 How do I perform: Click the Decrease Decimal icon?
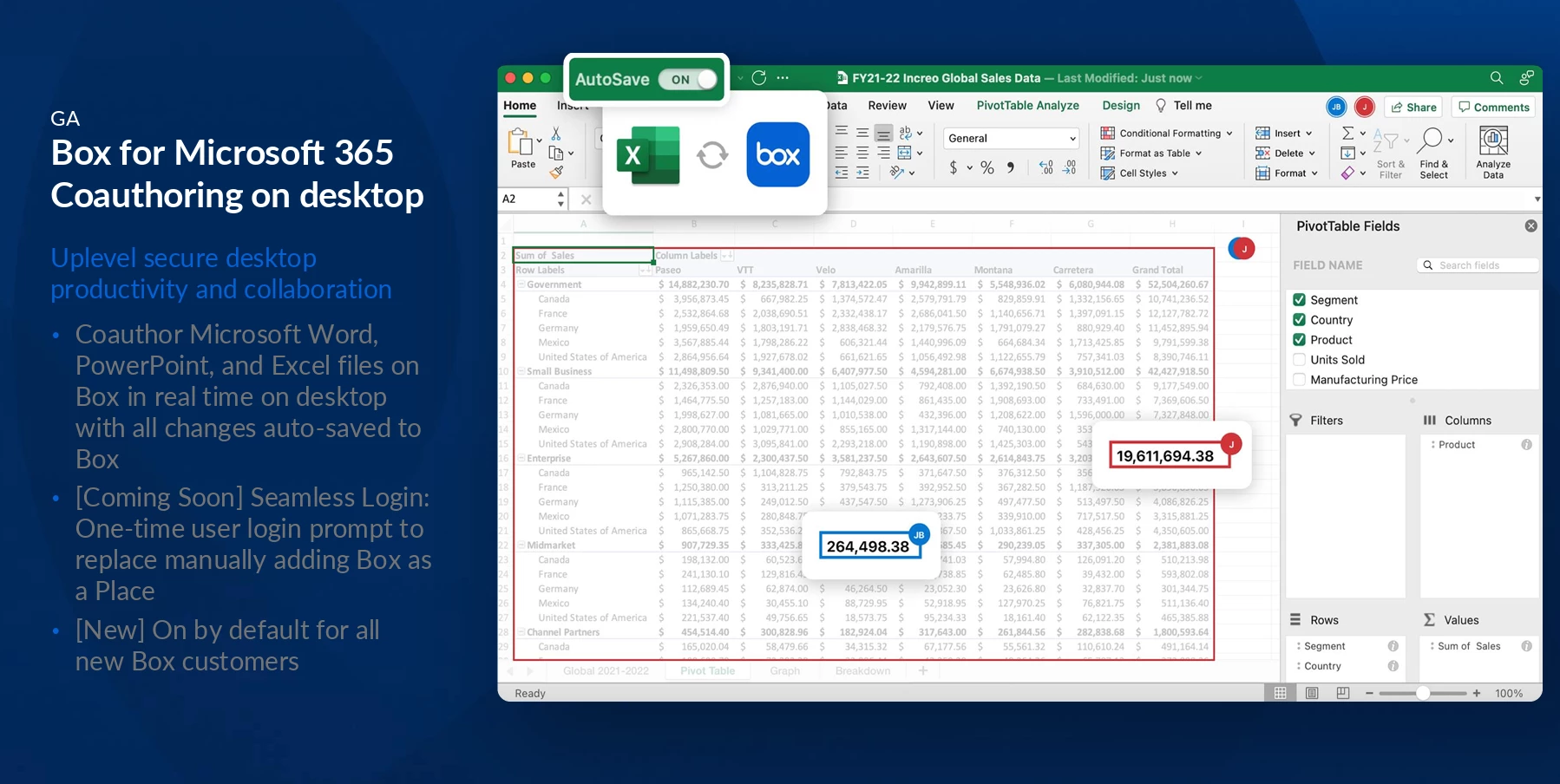click(1070, 167)
